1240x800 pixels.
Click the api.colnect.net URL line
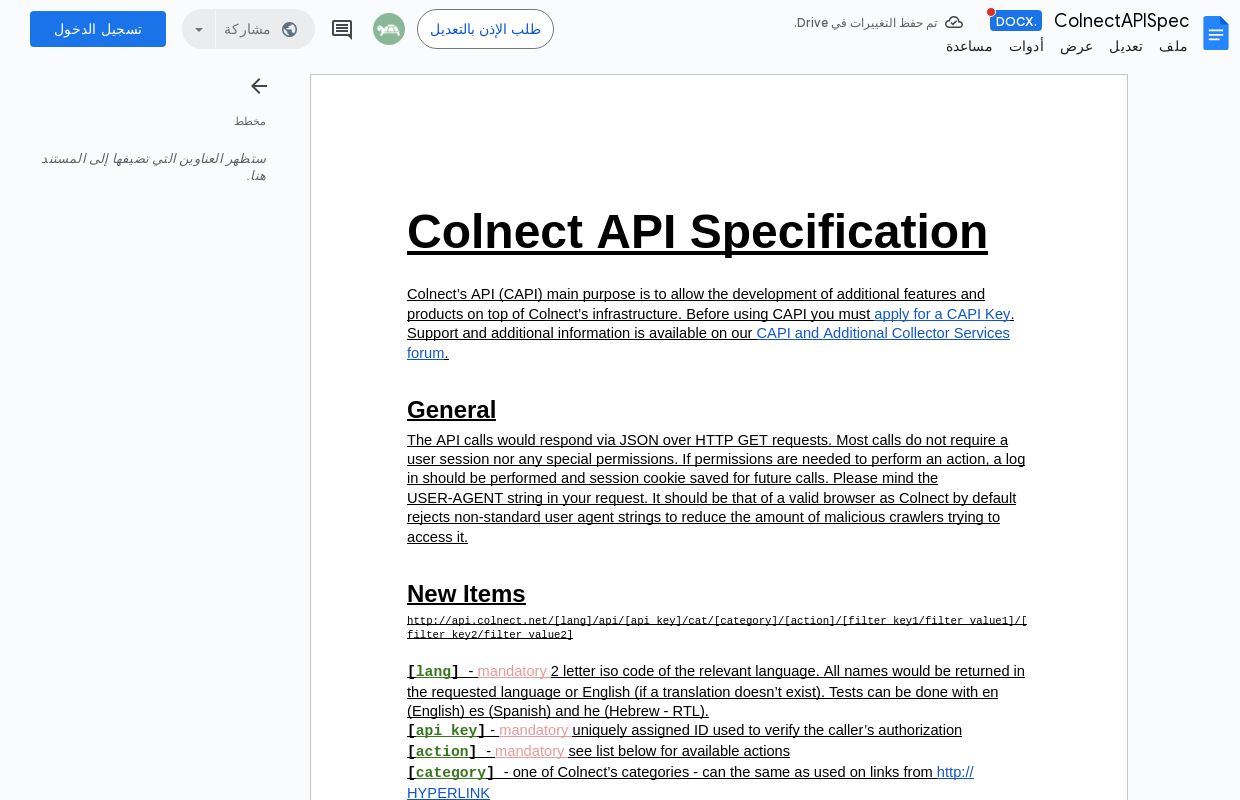pos(717,628)
